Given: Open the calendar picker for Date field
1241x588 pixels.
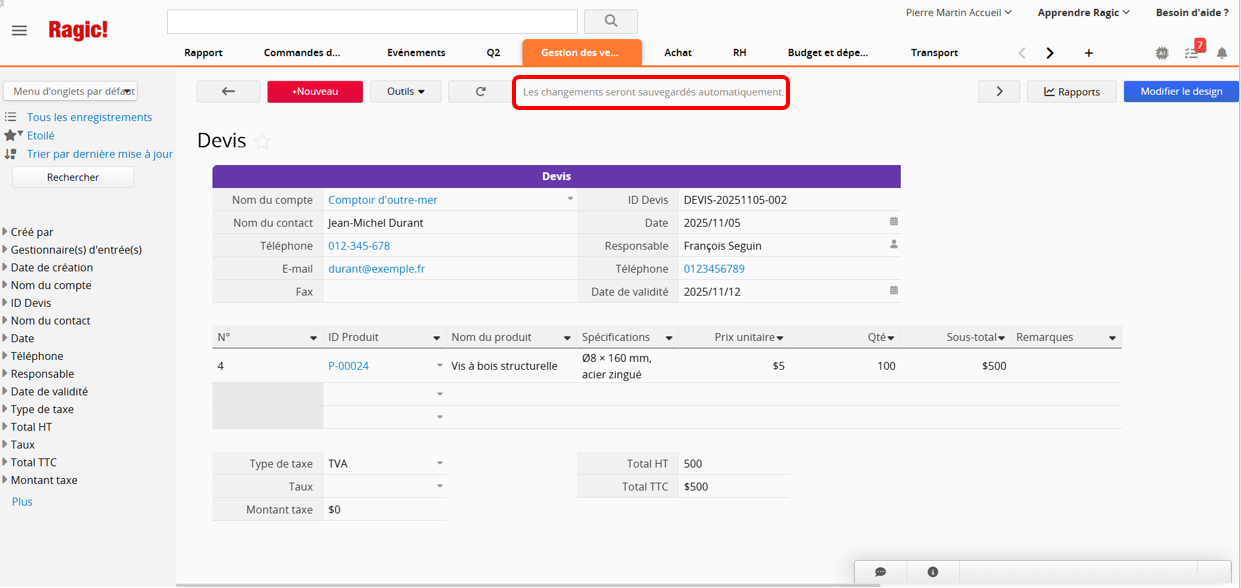Looking at the screenshot, I should coord(894,222).
